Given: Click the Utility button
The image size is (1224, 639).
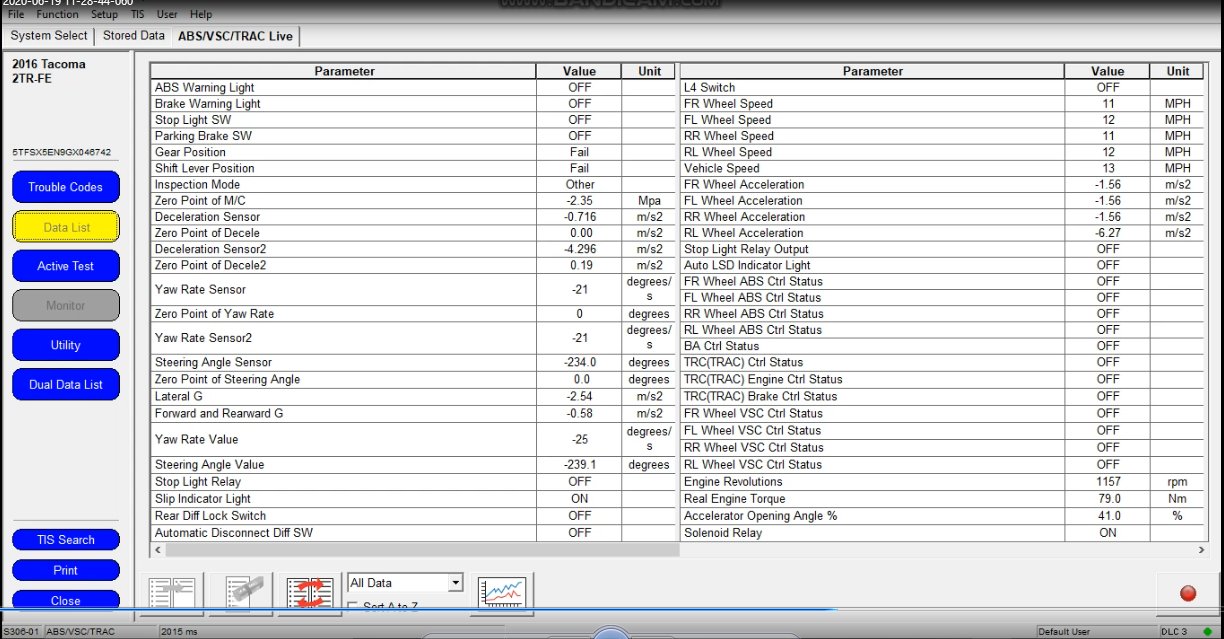Looking at the screenshot, I should coord(66,345).
